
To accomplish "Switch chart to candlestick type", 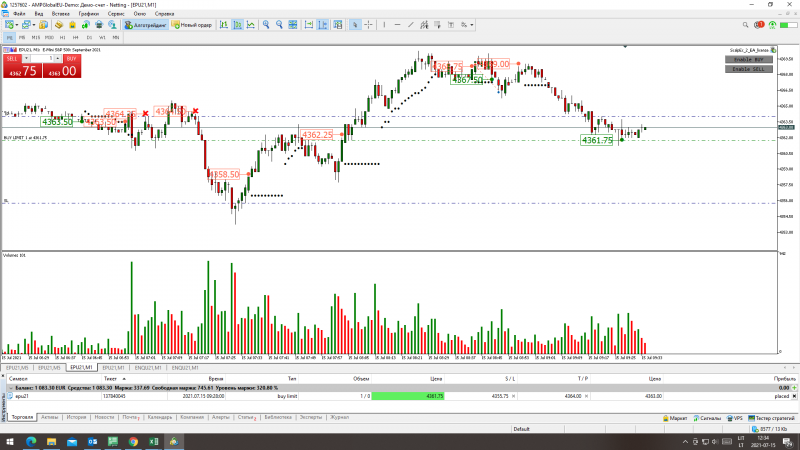I will pos(237,24).
